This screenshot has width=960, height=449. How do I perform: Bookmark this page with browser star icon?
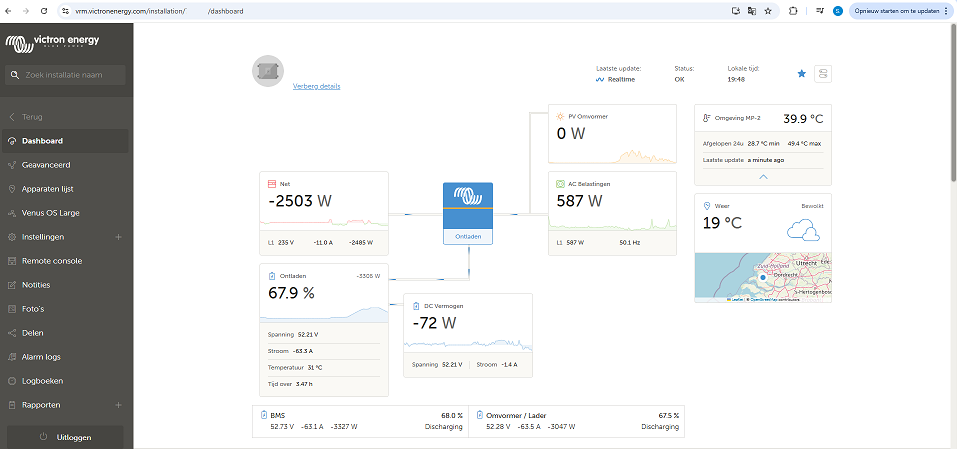pos(768,11)
